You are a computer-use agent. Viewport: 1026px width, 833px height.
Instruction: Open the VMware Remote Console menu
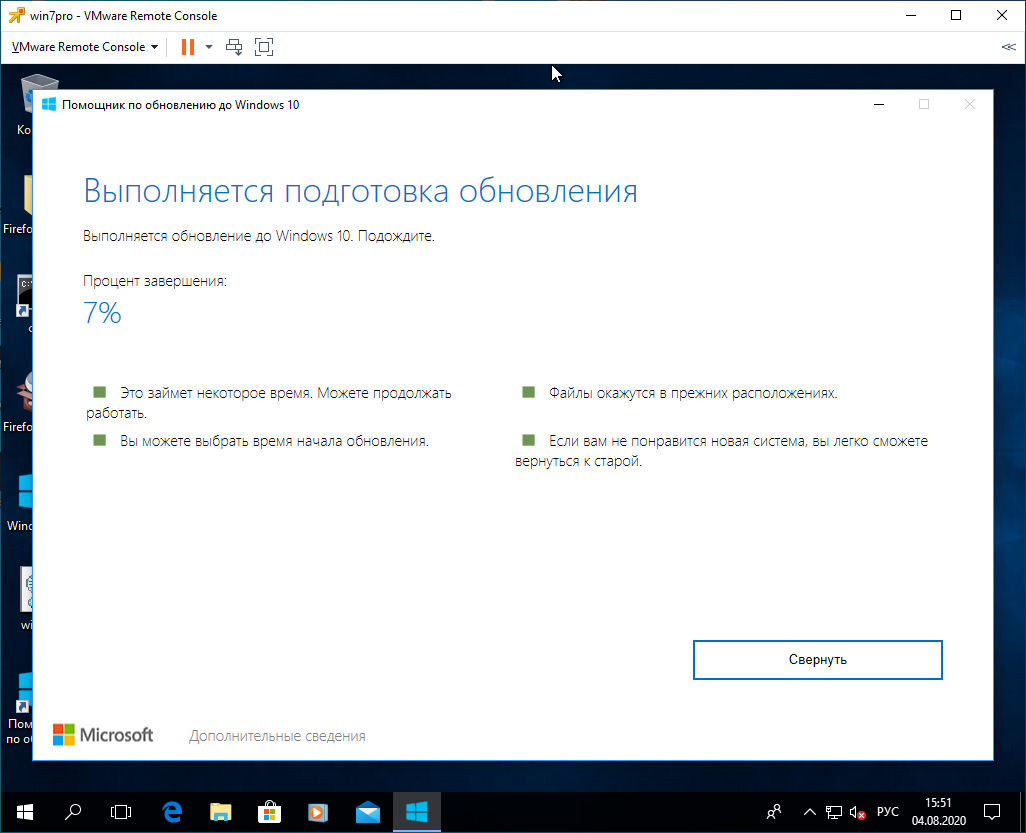84,47
